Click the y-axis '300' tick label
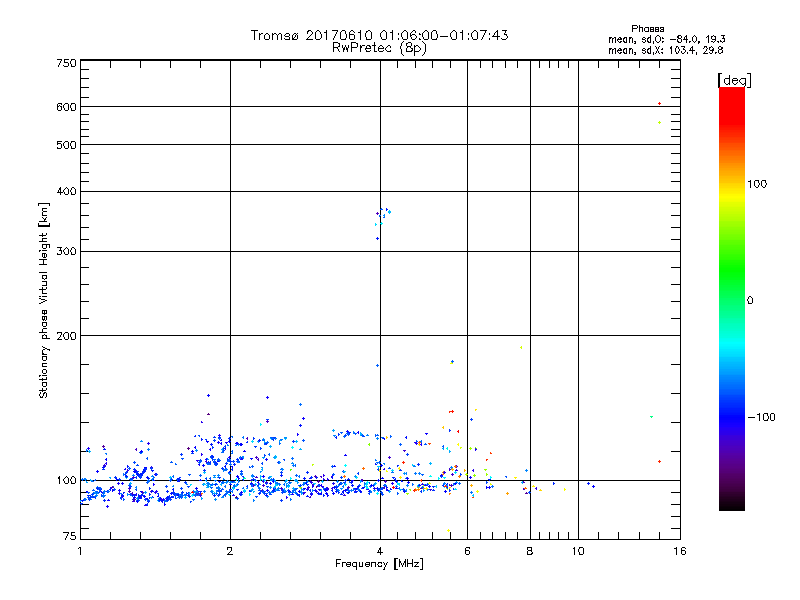The height and width of the screenshot is (600, 800). pos(66,251)
